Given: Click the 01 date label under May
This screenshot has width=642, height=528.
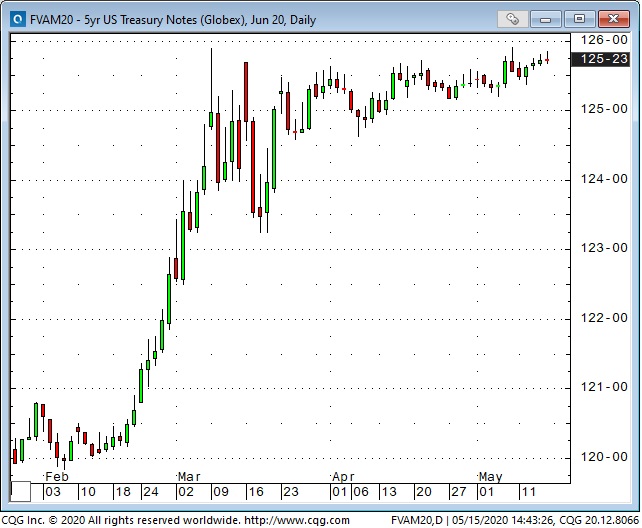Looking at the screenshot, I should (486, 492).
